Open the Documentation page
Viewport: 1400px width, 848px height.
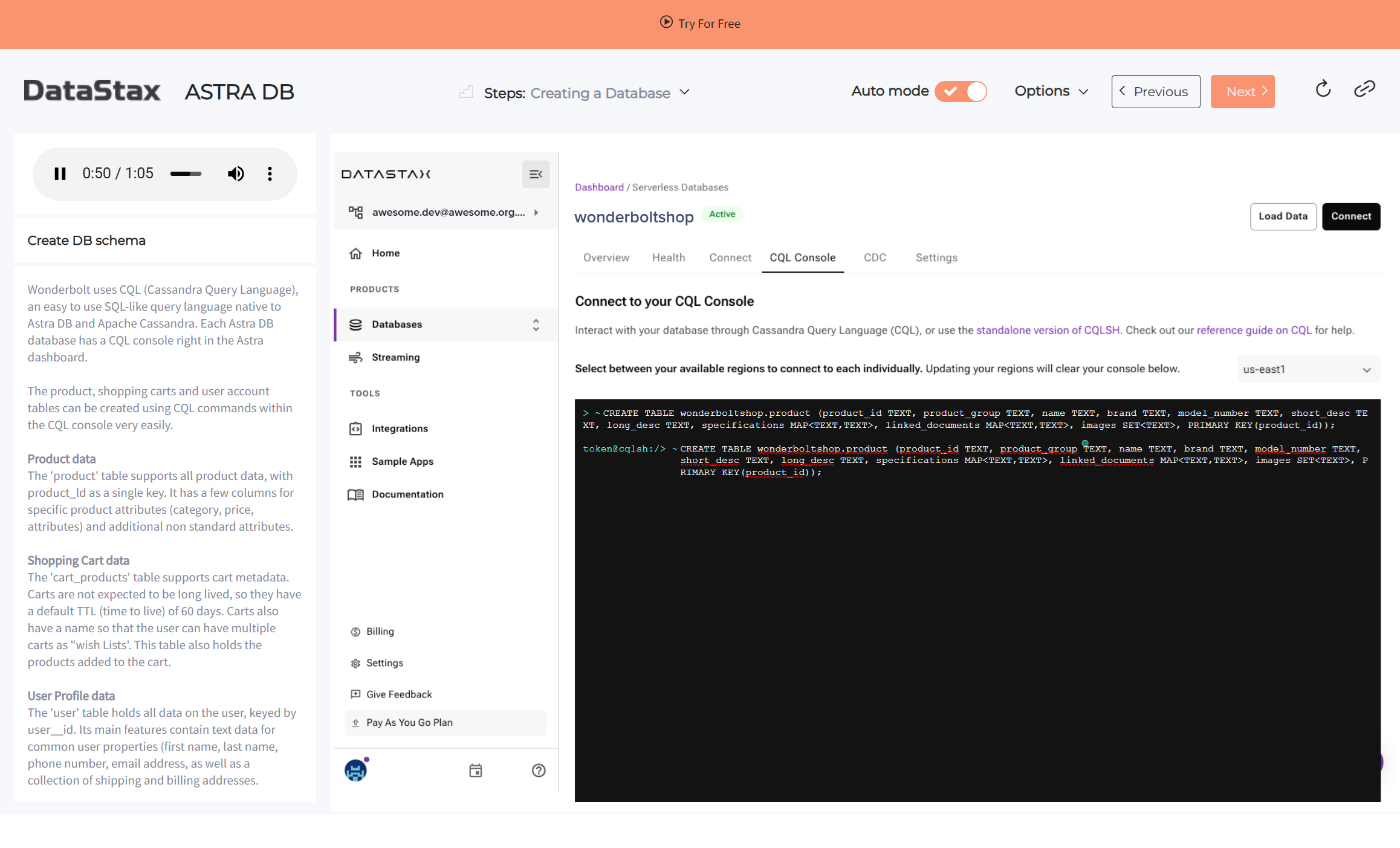tap(406, 494)
